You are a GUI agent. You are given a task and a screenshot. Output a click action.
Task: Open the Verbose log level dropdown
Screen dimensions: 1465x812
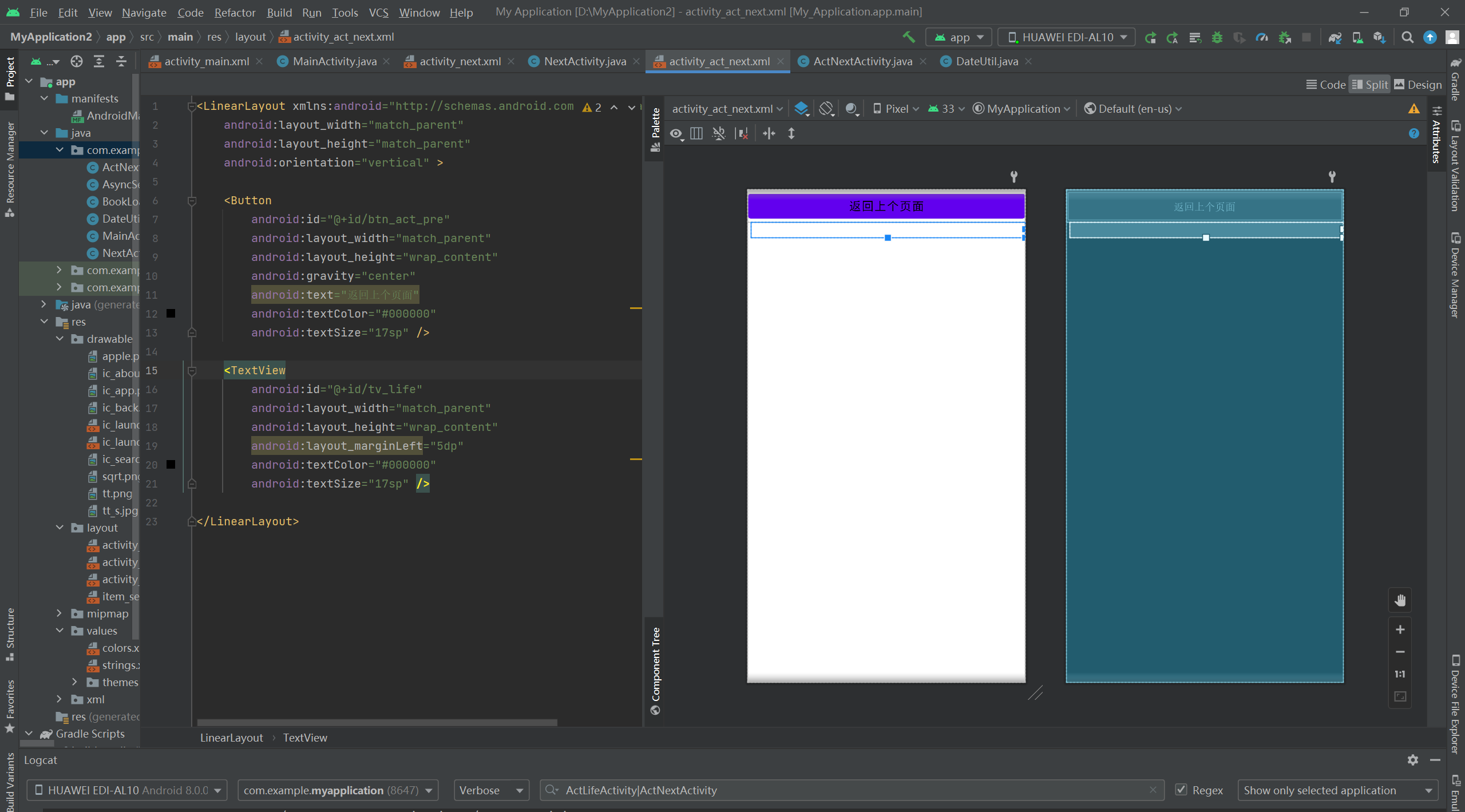[x=491, y=790]
